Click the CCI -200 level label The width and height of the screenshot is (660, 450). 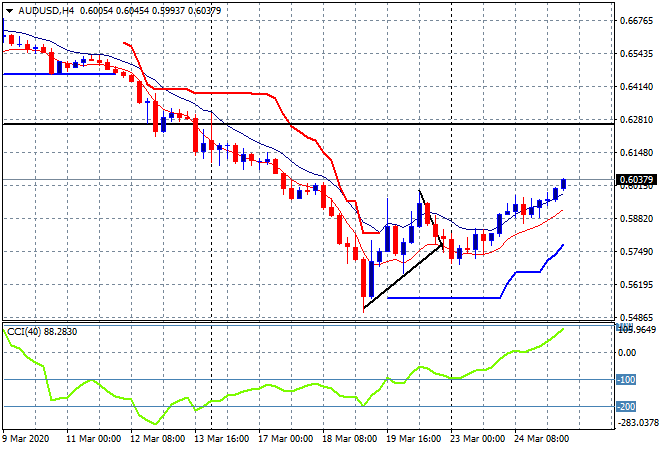point(626,407)
